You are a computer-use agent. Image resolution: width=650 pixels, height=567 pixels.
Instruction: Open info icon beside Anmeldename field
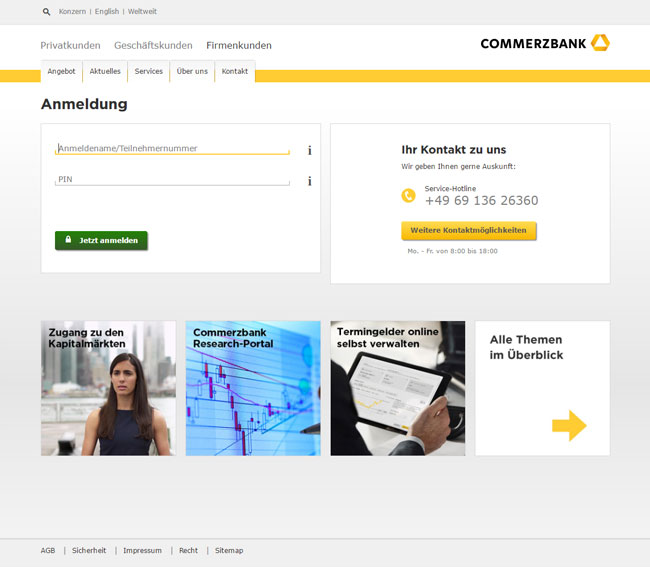[310, 150]
